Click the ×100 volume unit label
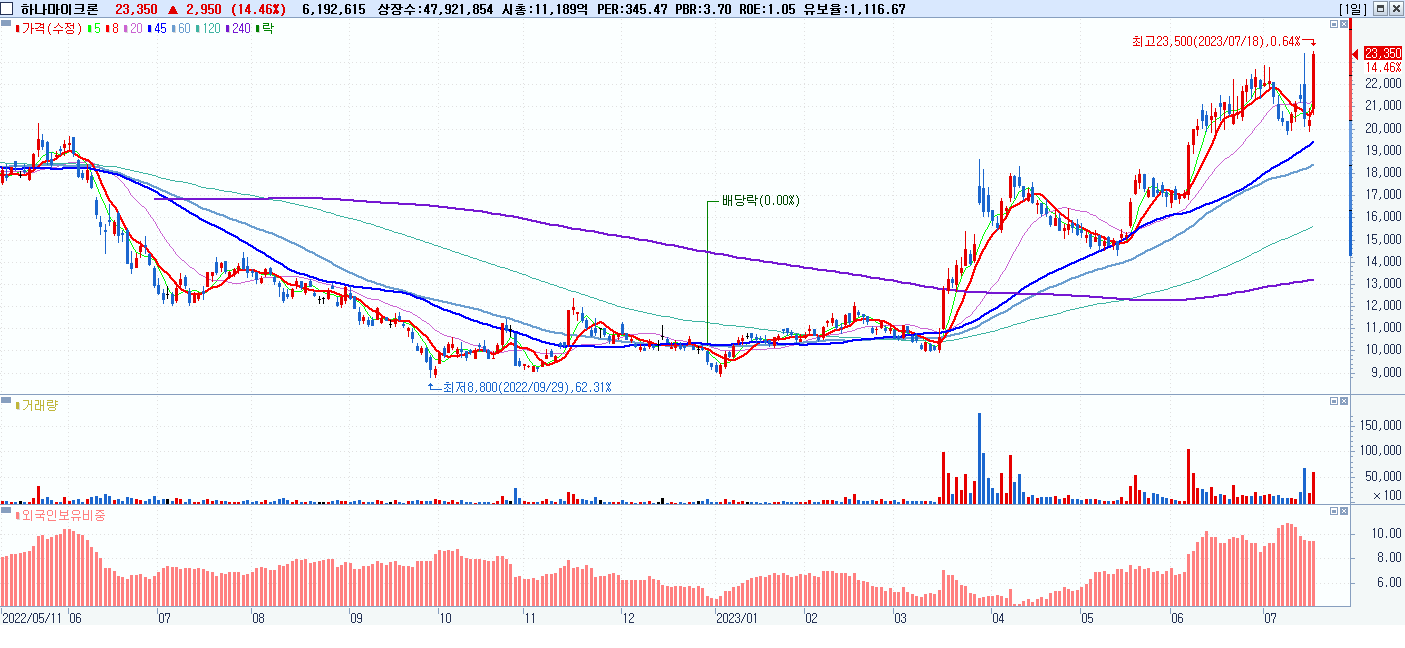This screenshot has height=648, width=1405. (1386, 495)
